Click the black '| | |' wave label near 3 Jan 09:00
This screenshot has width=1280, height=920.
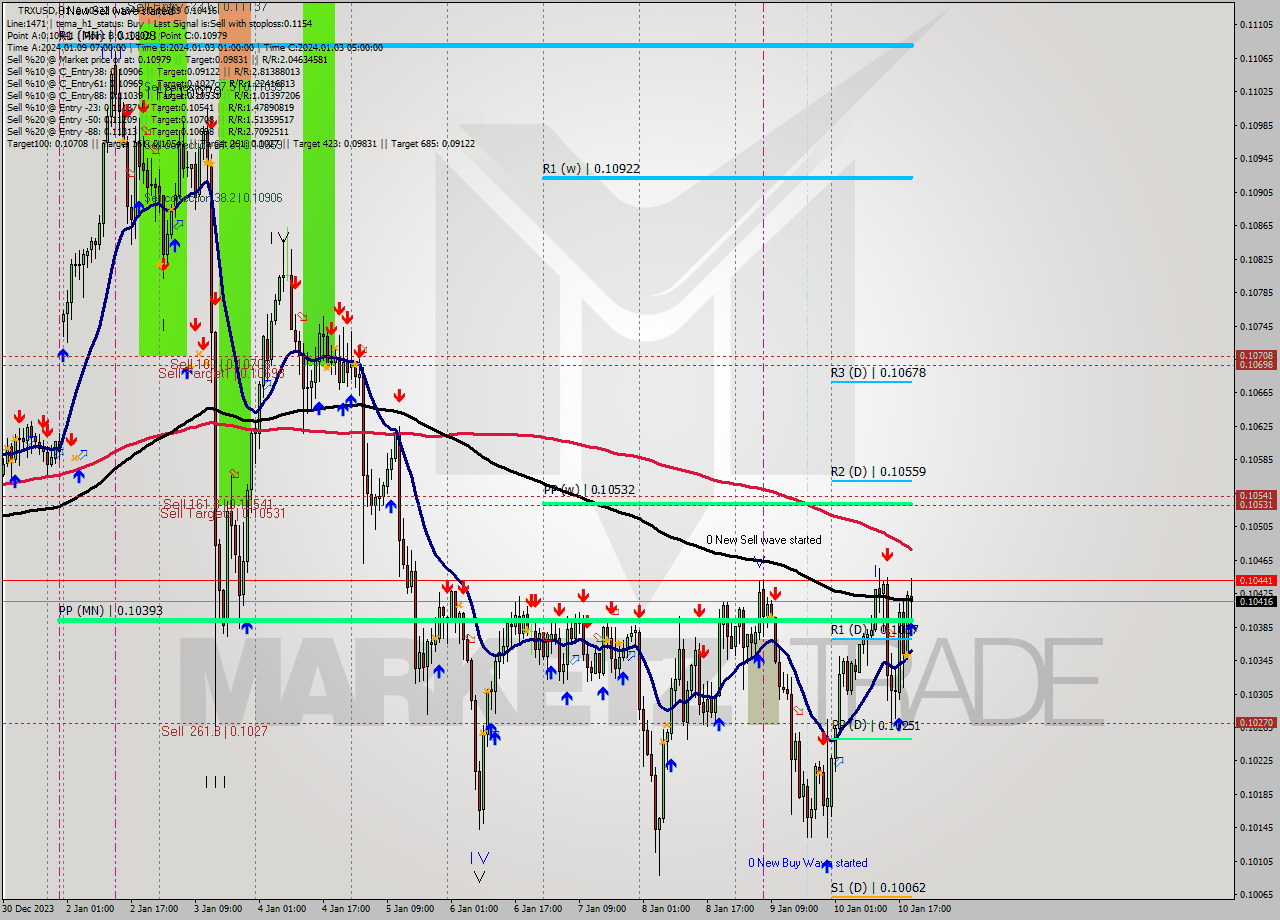coord(215,782)
